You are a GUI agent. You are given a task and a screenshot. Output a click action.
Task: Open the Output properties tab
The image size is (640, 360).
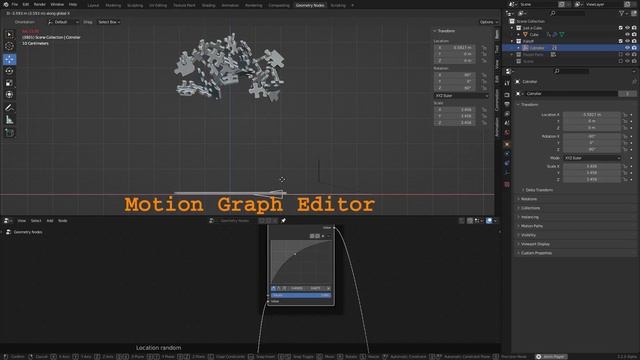click(507, 104)
